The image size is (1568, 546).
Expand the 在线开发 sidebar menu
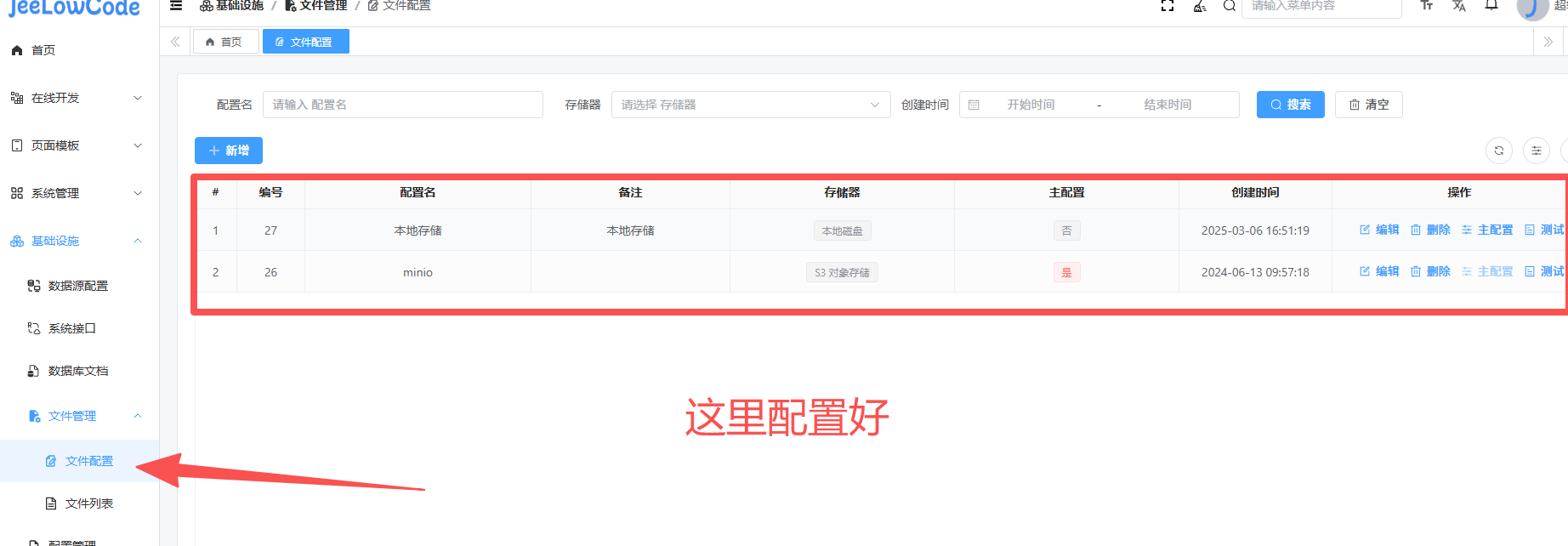point(77,98)
